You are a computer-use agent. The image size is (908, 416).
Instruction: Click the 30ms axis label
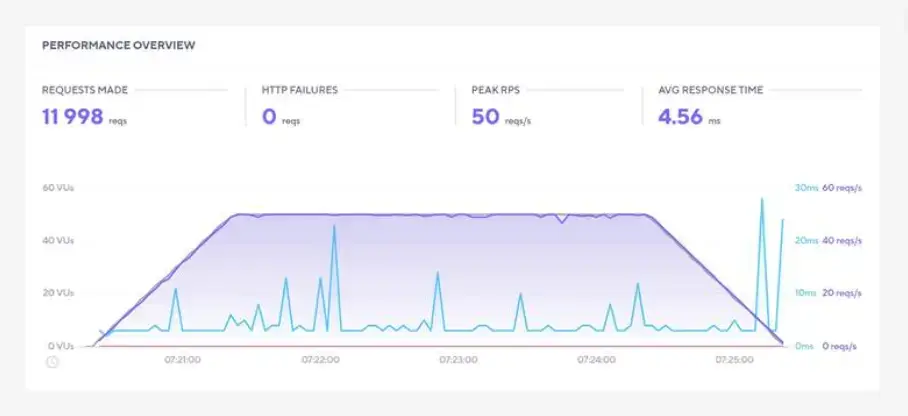(x=806, y=188)
